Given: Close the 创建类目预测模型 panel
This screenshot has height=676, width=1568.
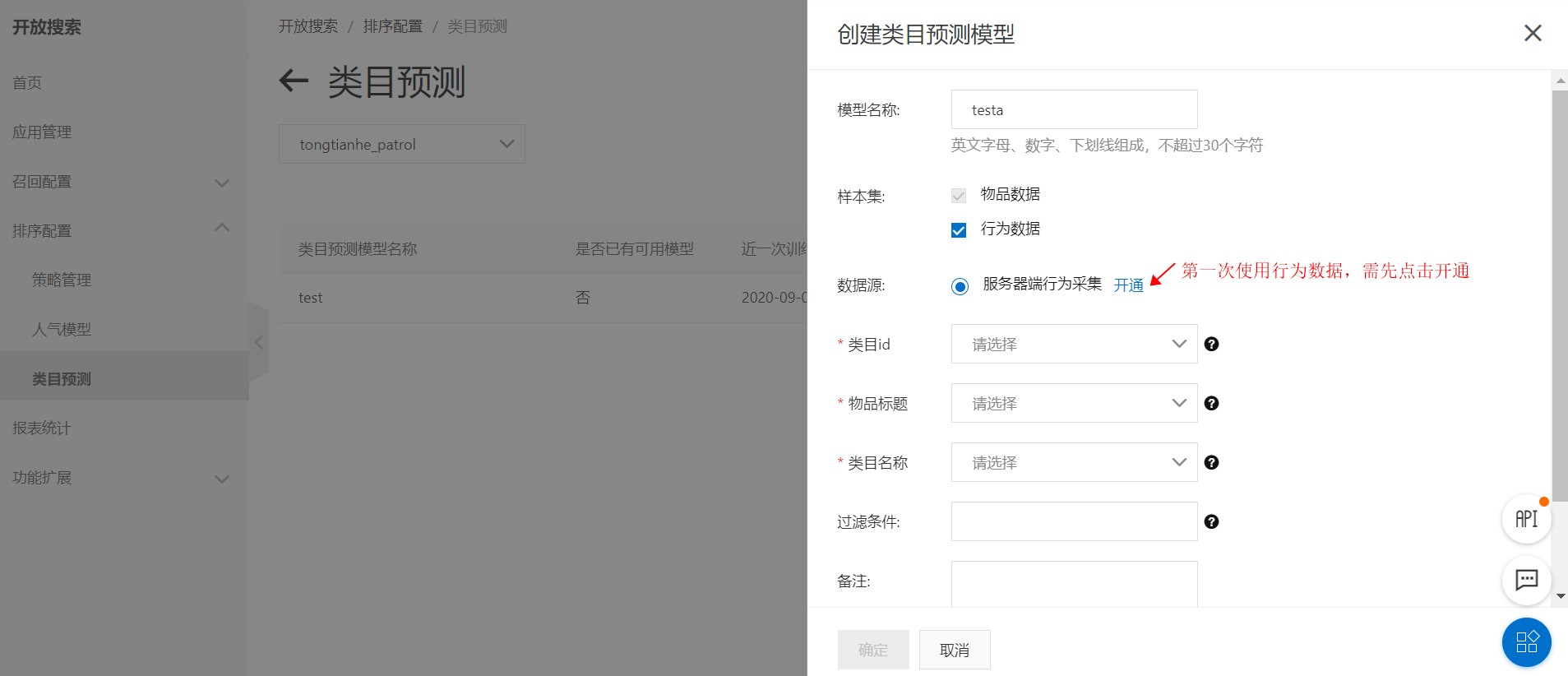Looking at the screenshot, I should click(x=1533, y=33).
